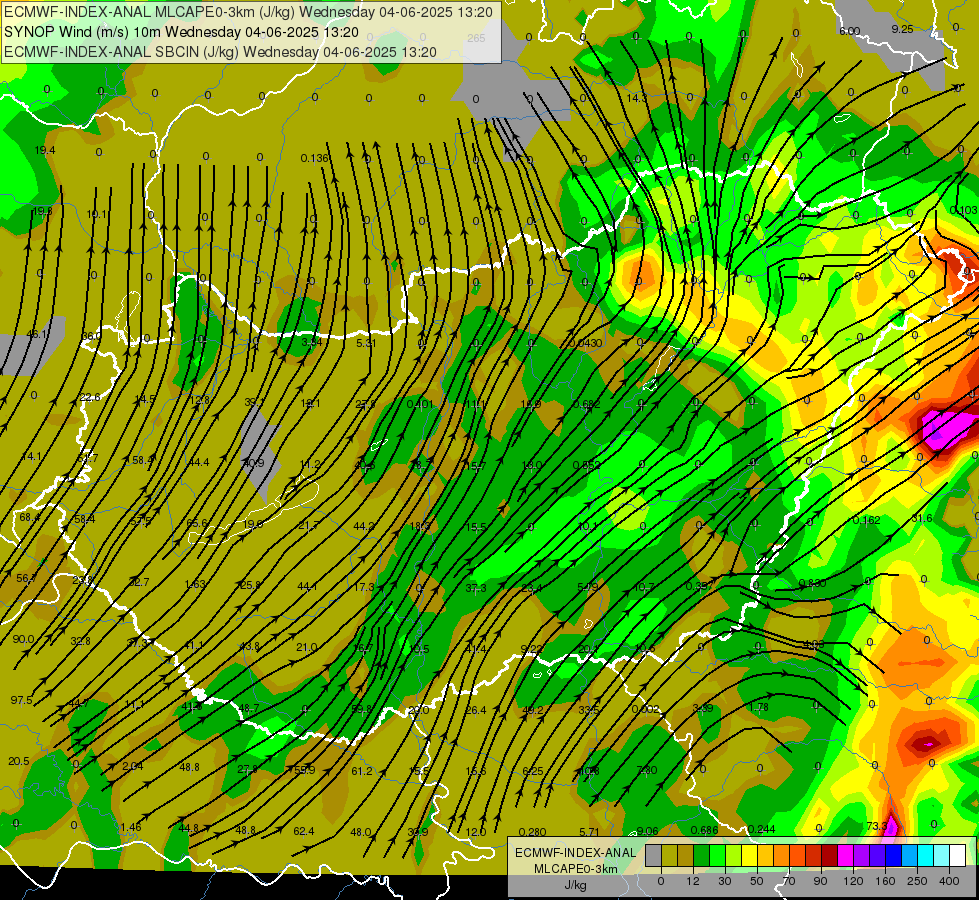This screenshot has width=979, height=900.
Task: Select legend scale value 70
Action: tap(789, 882)
